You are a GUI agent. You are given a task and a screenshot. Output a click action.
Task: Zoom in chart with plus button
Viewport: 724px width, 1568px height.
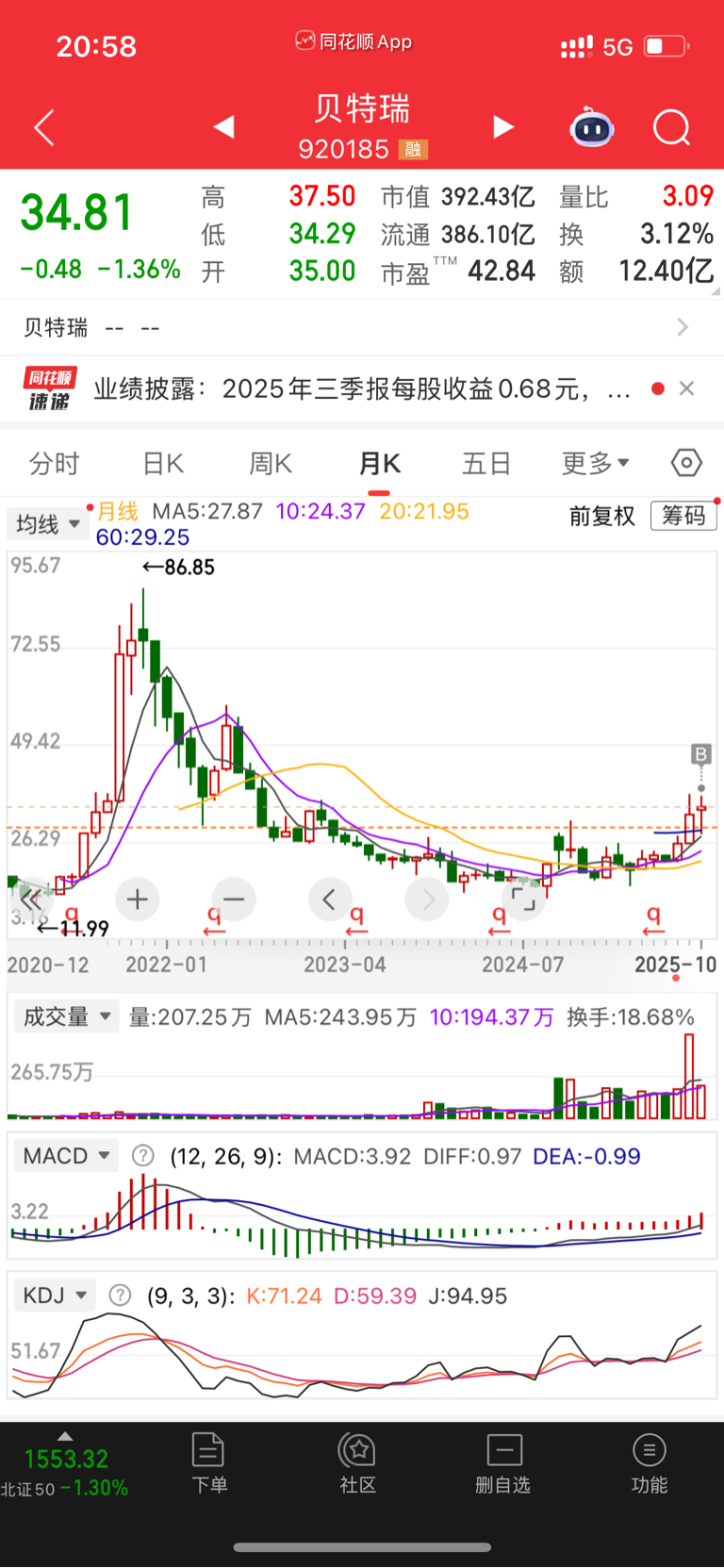click(x=138, y=900)
